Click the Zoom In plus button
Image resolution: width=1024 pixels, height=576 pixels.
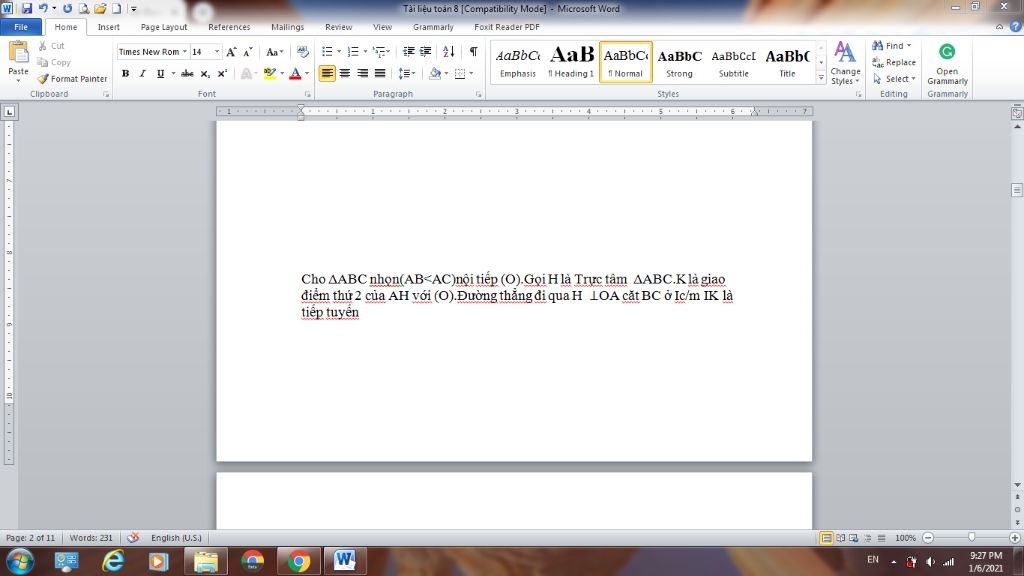click(1014, 537)
